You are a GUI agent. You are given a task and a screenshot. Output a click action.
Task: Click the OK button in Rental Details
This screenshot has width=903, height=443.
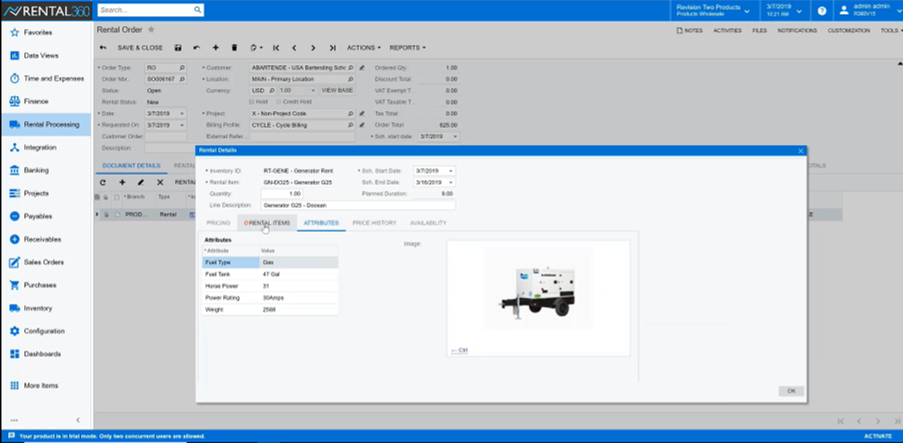pos(790,390)
